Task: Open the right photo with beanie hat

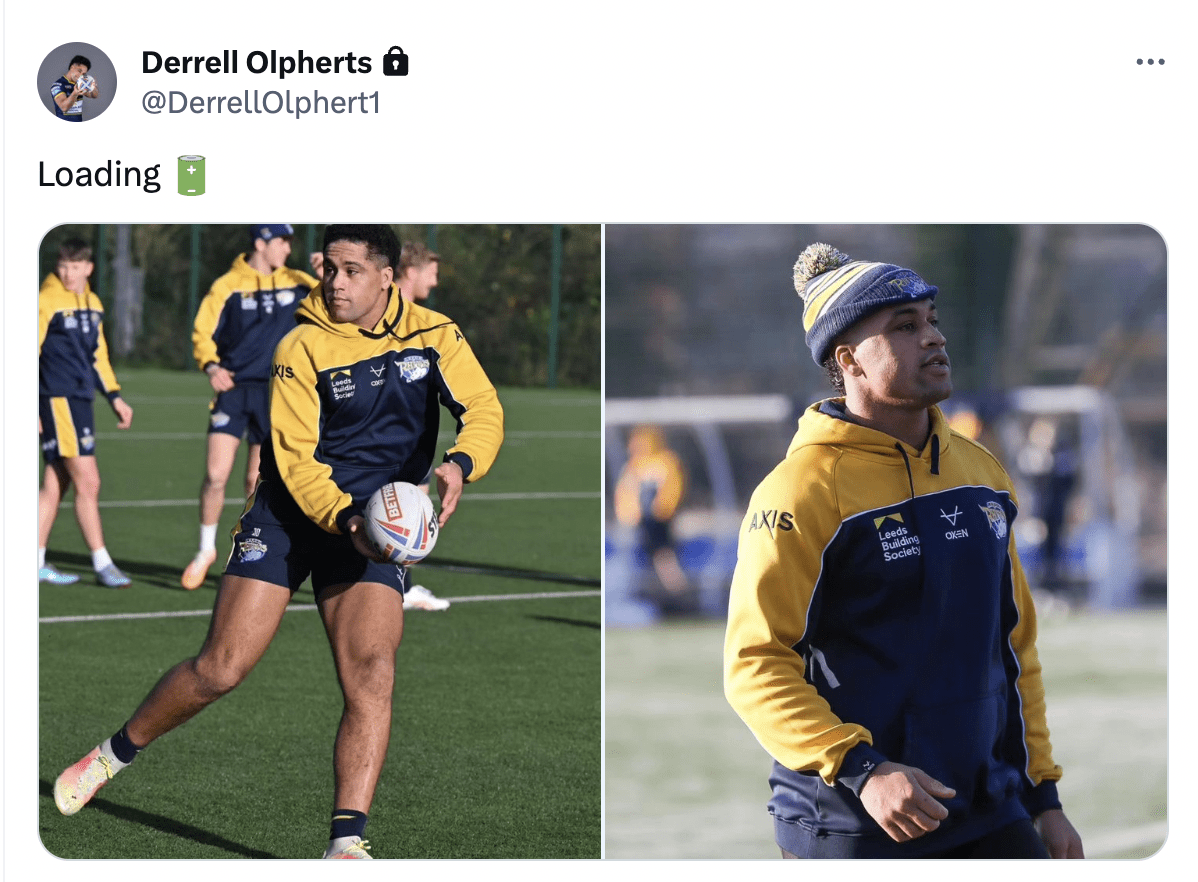Action: click(x=886, y=541)
